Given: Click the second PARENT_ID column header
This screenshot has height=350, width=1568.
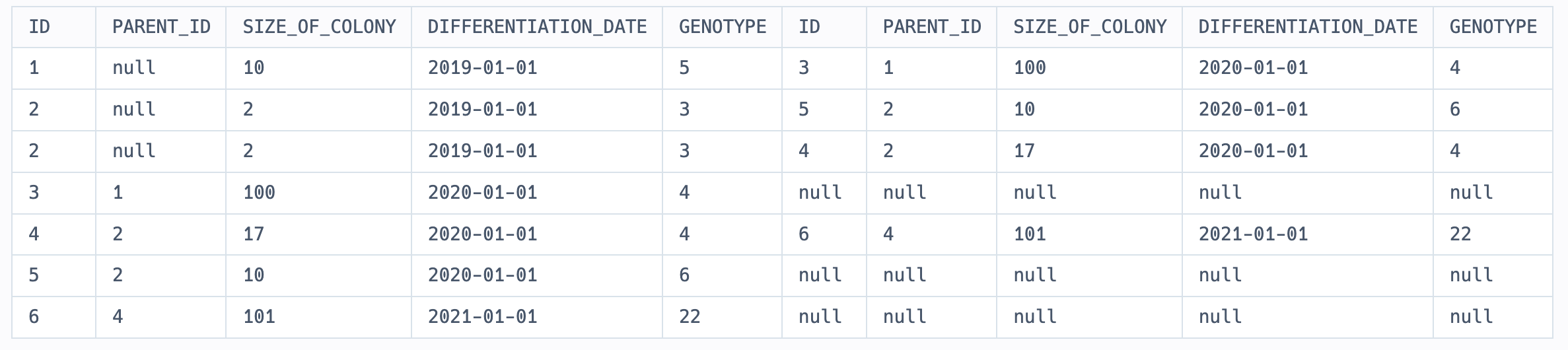Looking at the screenshot, I should click(932, 26).
